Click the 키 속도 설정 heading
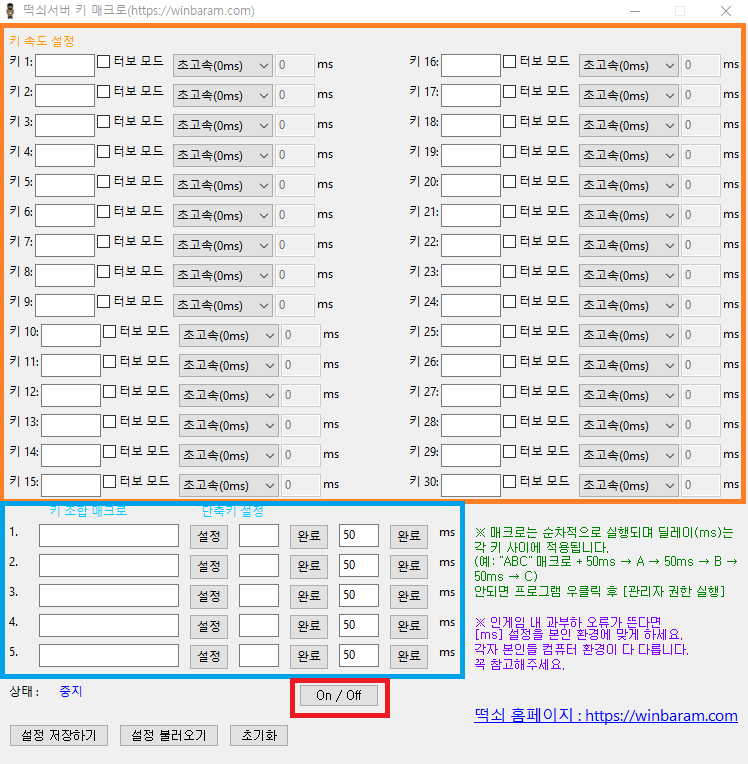 tap(41, 41)
